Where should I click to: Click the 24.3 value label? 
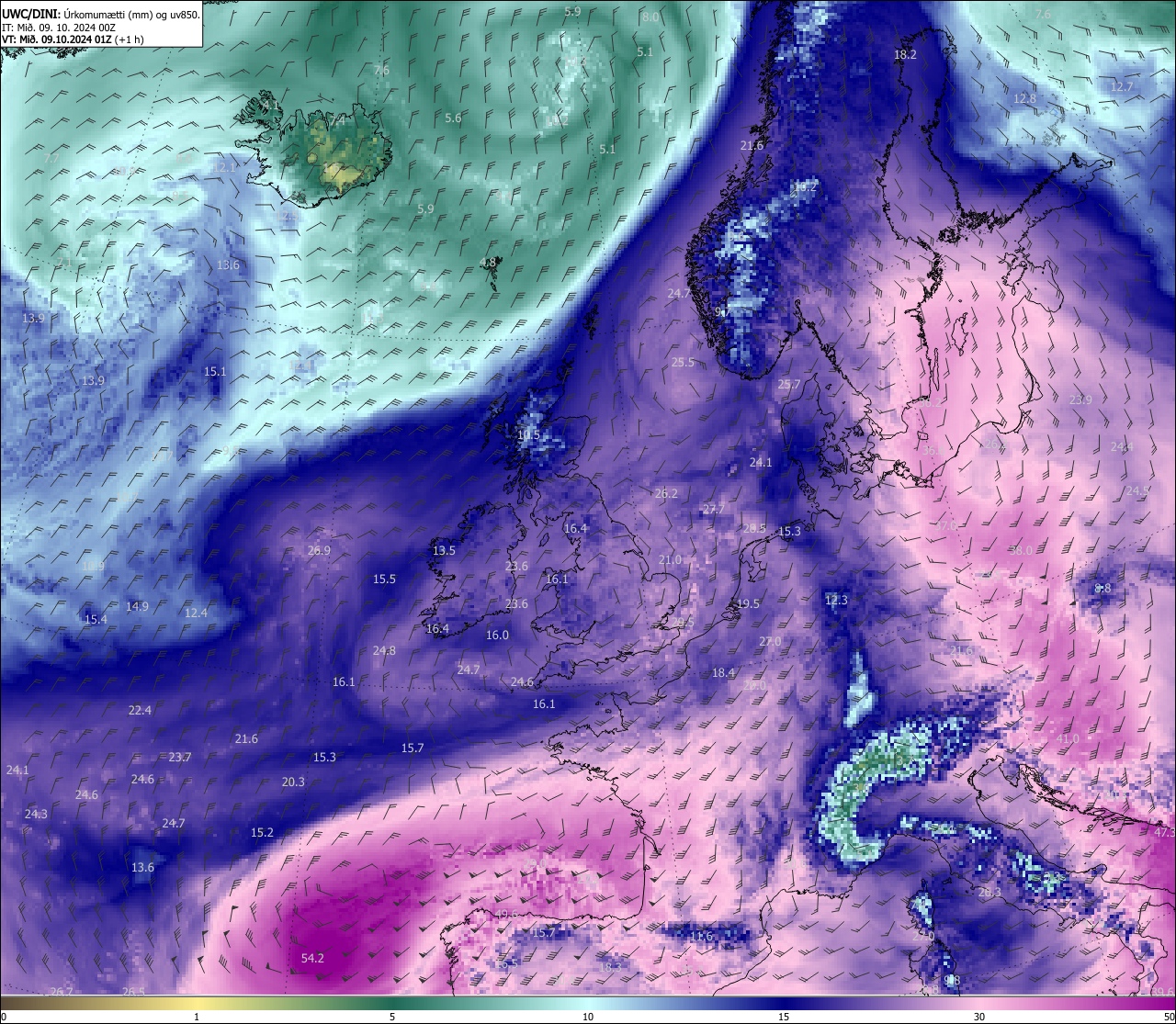36,814
